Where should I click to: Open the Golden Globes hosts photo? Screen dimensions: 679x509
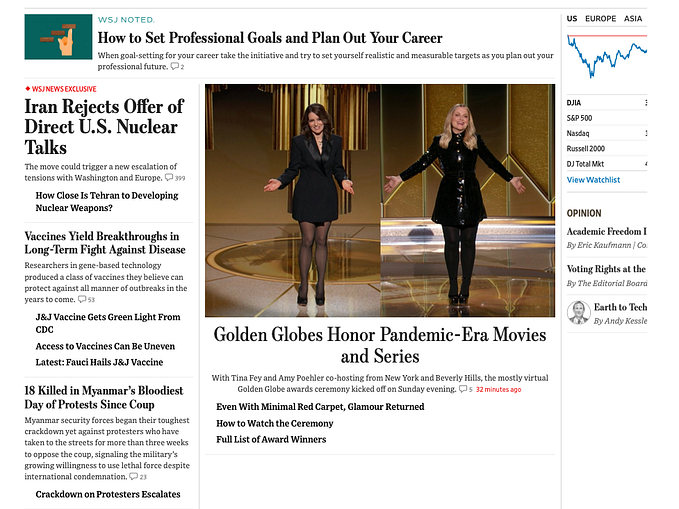click(380, 201)
